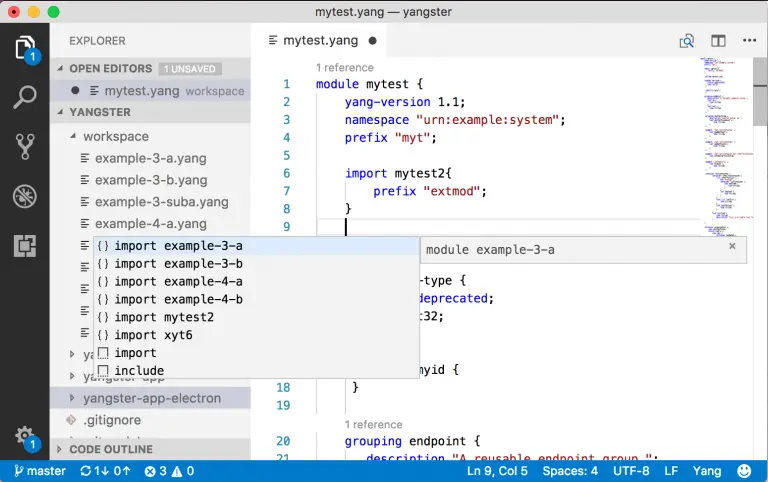This screenshot has height=482, width=768.
Task: Open example-3-b.yang in explorer
Action: tap(151, 180)
